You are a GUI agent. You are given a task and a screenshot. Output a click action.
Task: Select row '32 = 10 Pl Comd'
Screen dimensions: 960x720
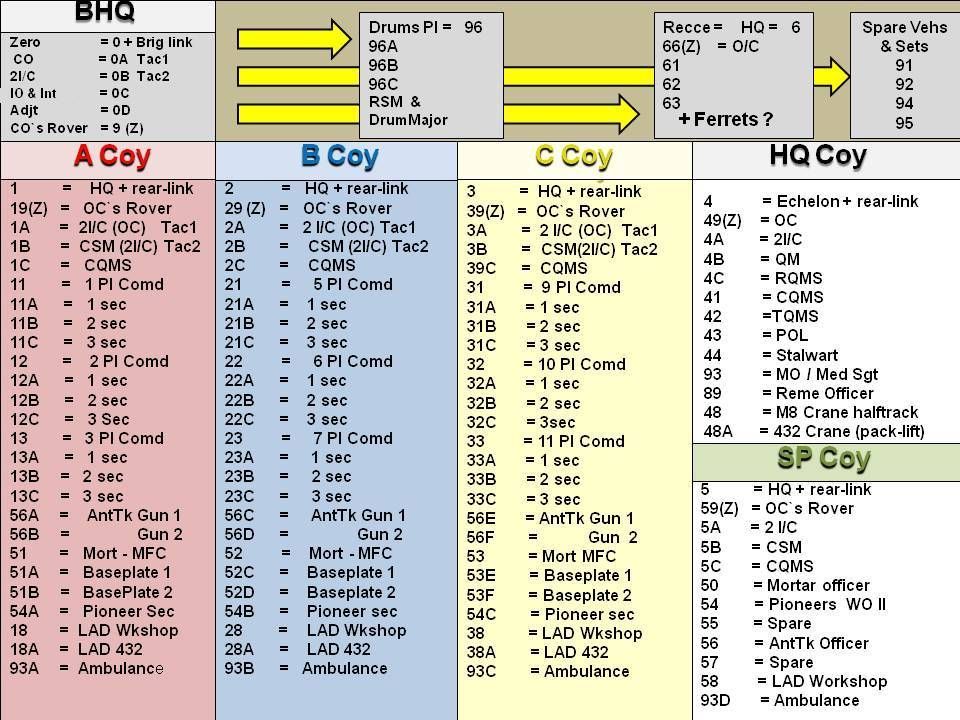click(x=546, y=364)
